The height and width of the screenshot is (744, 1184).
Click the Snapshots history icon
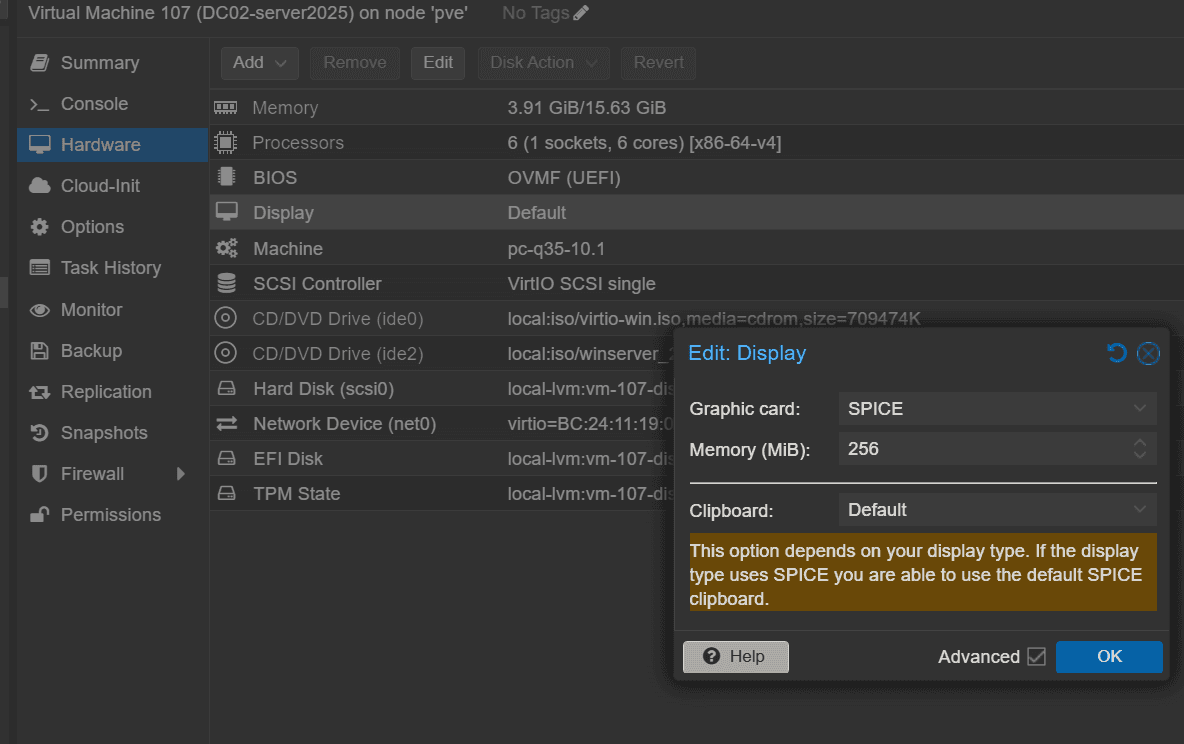click(39, 433)
